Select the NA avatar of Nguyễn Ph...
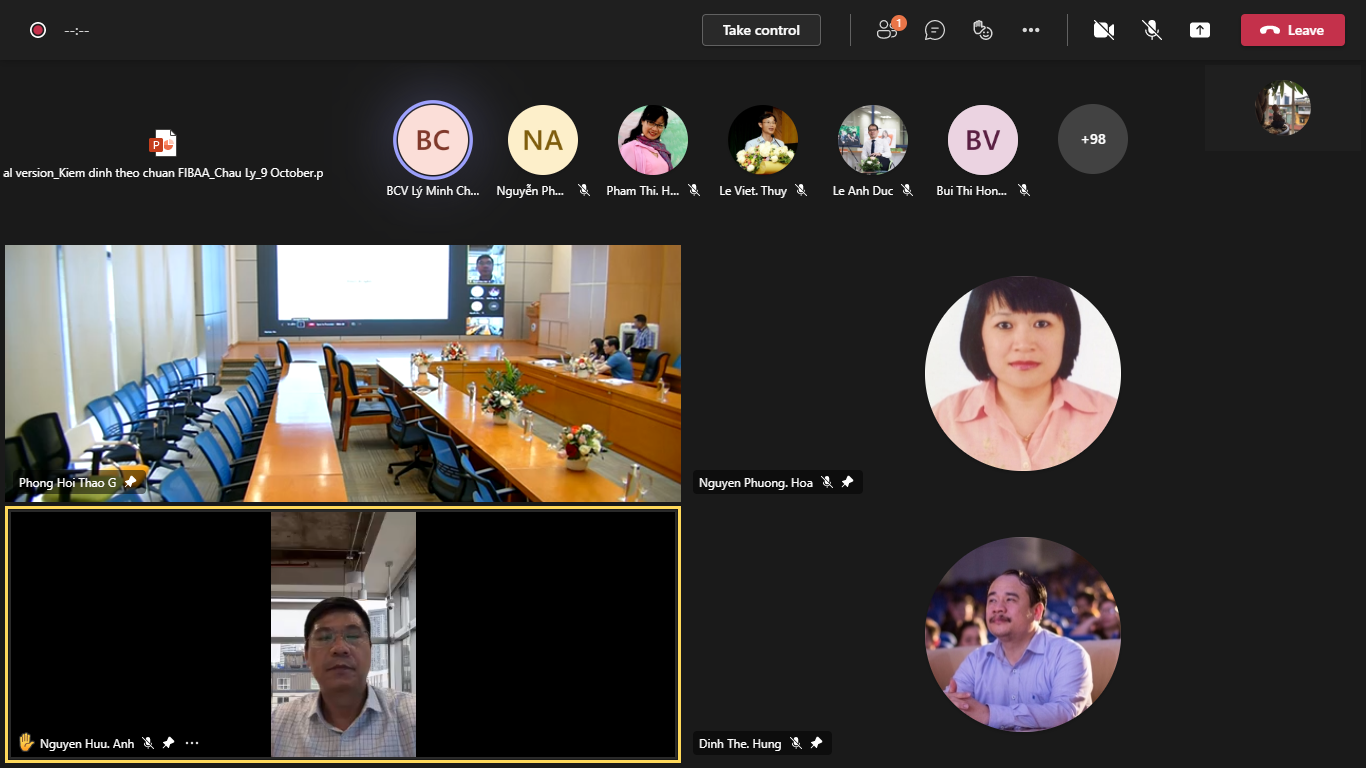 click(x=543, y=140)
